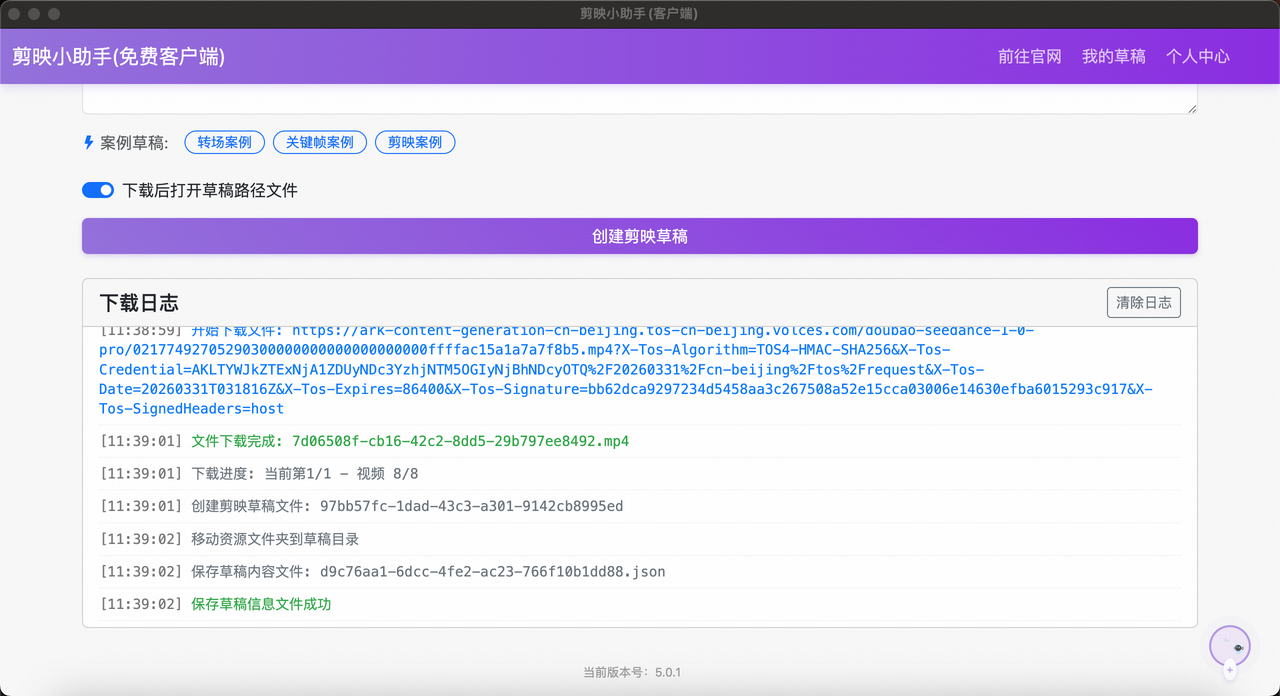Grab the textarea resize handle corner
The width and height of the screenshot is (1280, 696).
1191,108
